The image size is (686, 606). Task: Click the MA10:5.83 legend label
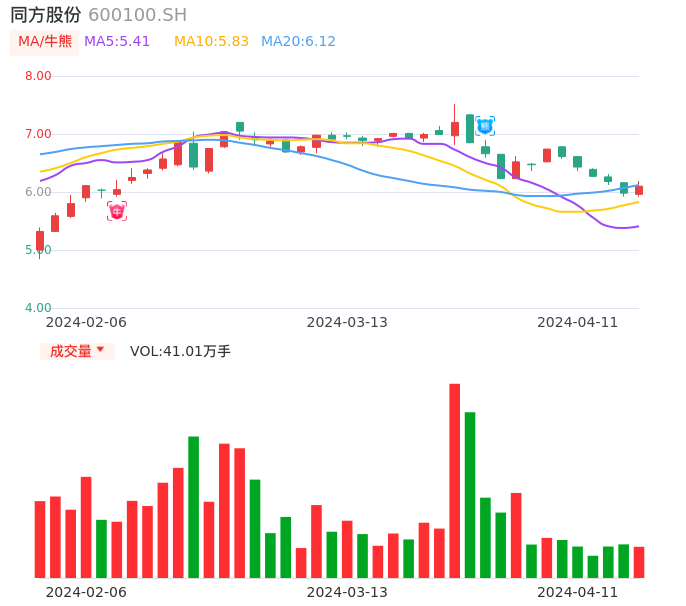[x=211, y=42]
